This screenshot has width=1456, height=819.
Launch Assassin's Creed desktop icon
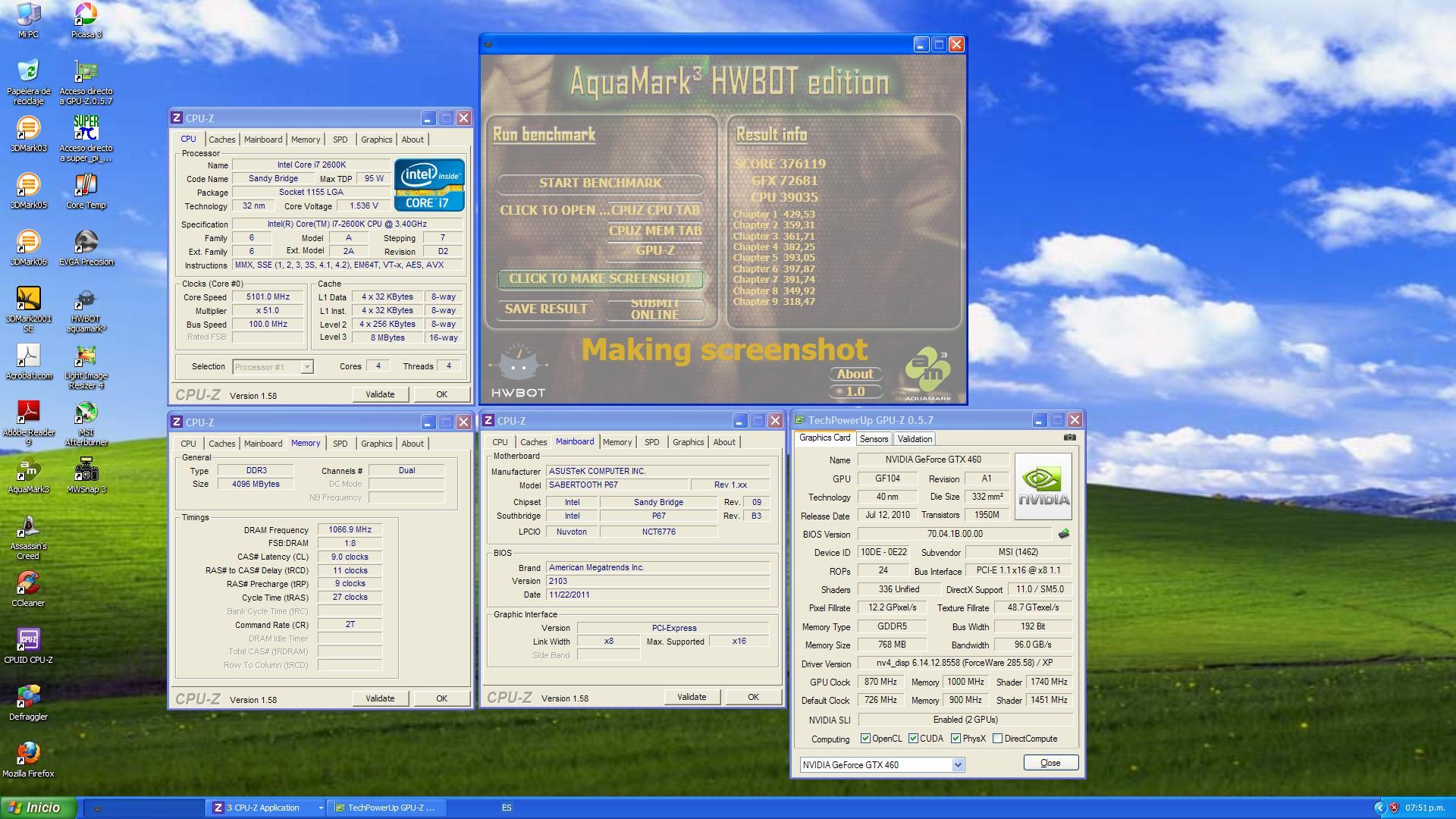pyautogui.click(x=28, y=537)
